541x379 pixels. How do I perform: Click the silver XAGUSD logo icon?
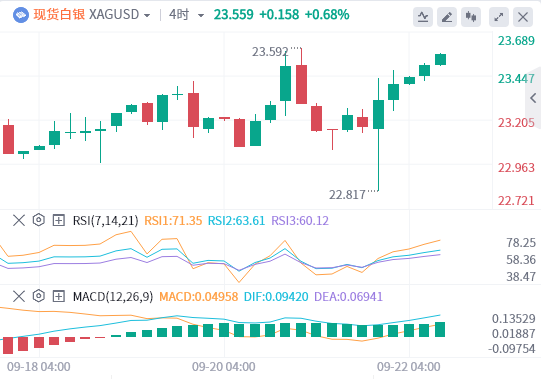coord(21,15)
